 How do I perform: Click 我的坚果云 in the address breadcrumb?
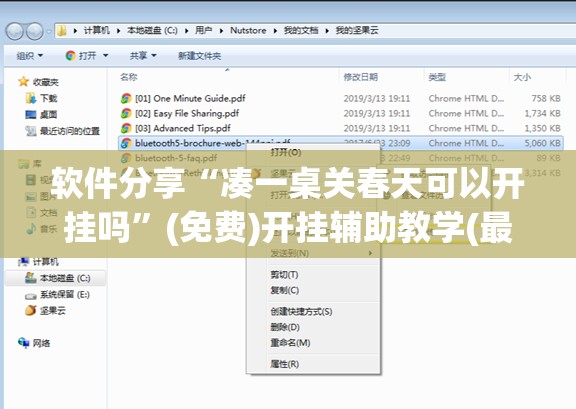click(357, 31)
